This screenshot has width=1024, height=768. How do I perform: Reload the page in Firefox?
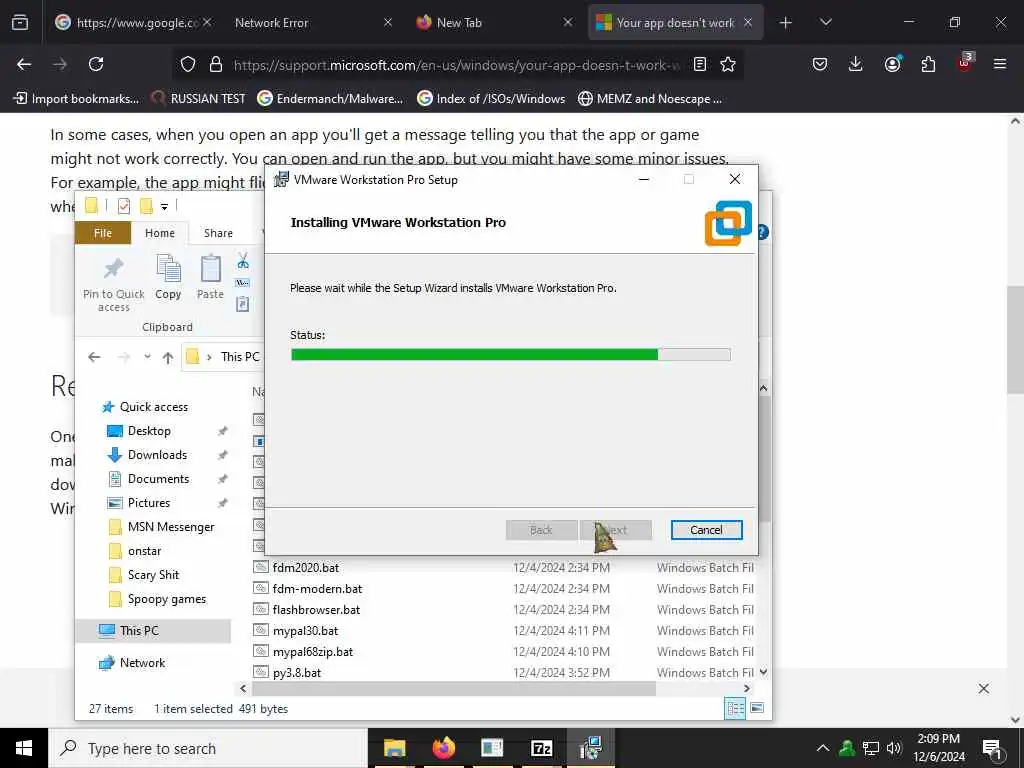pos(96,64)
